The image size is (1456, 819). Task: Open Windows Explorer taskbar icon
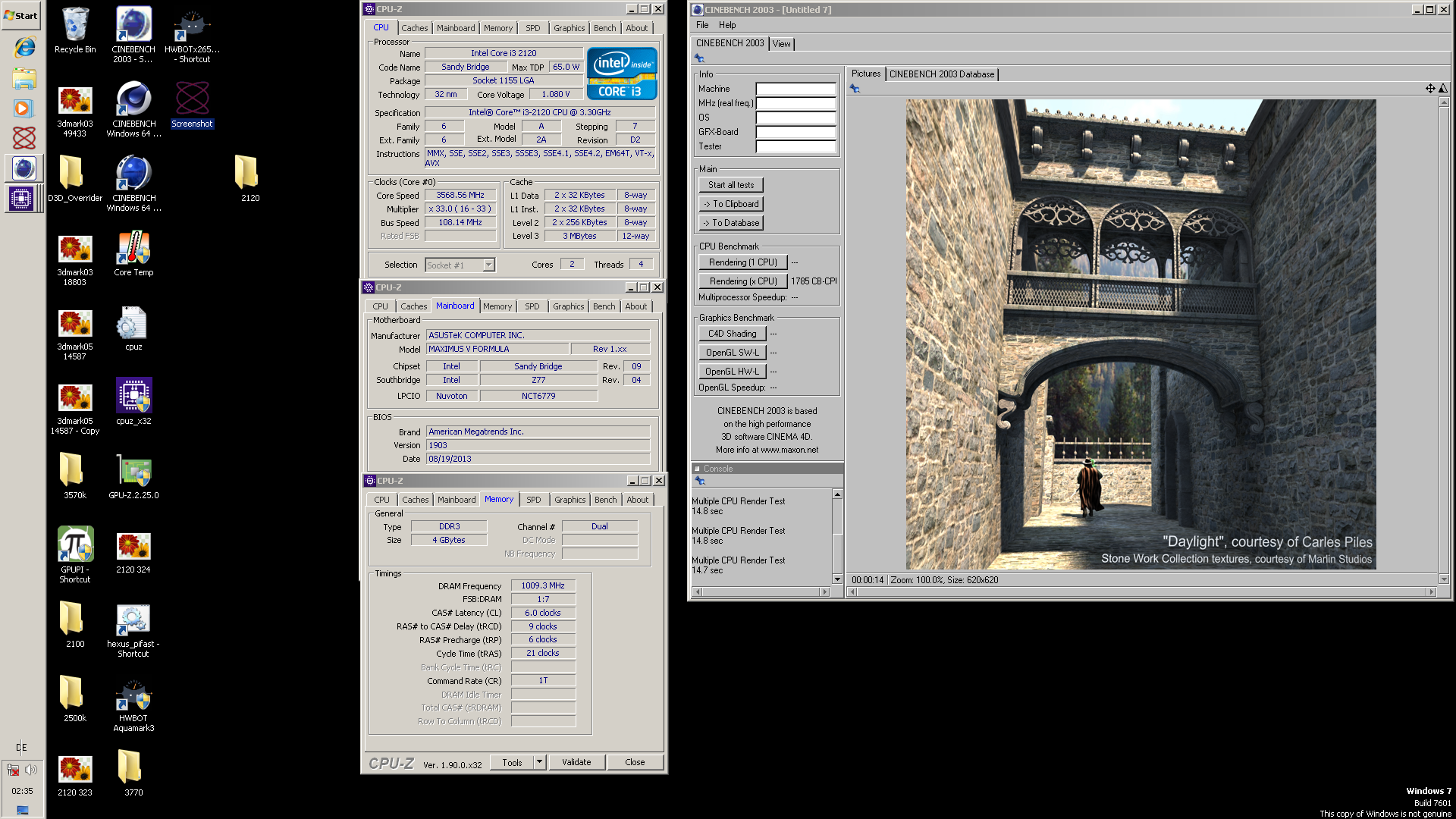(24, 78)
